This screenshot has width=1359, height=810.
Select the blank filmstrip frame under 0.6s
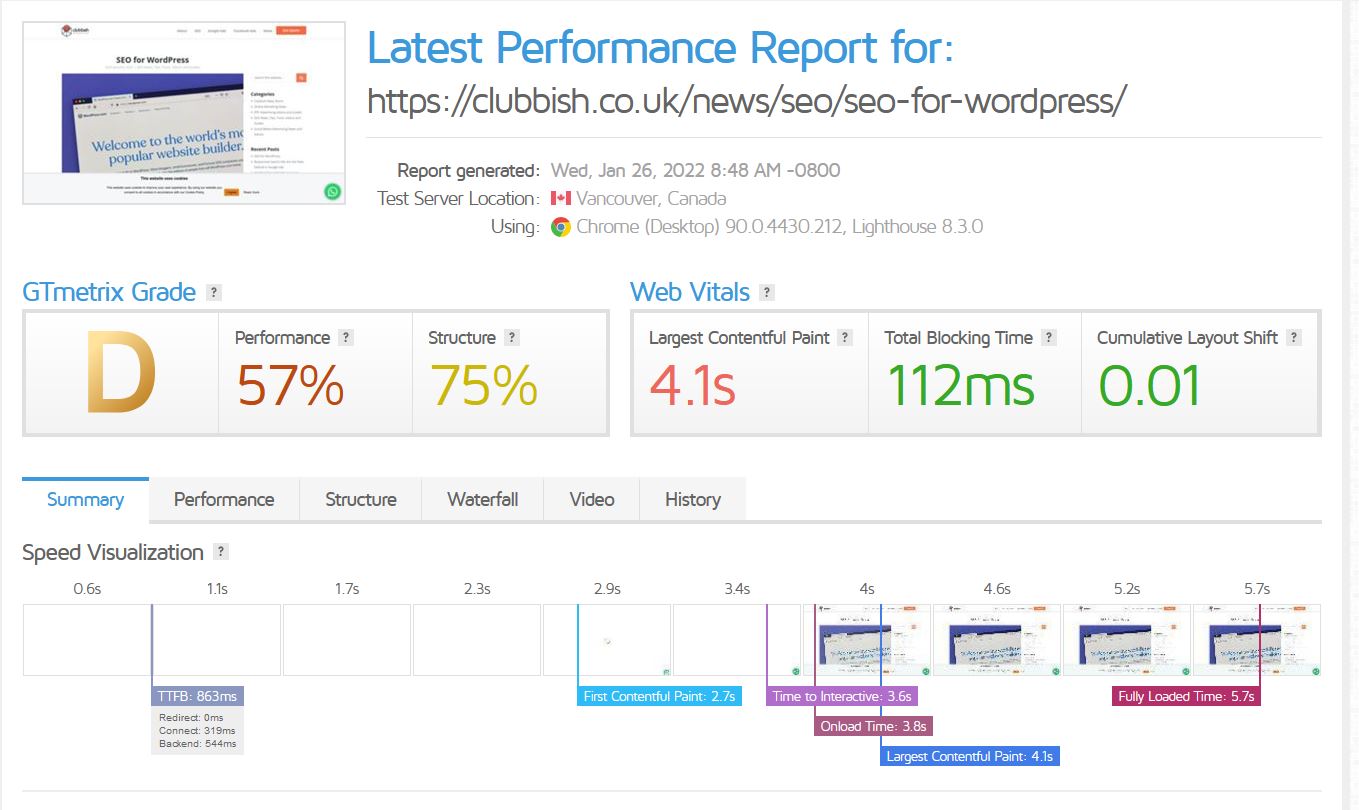pos(87,640)
